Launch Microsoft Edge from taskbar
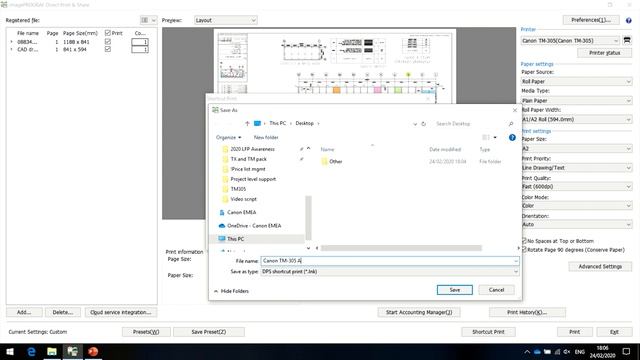Image resolution: width=640 pixels, height=360 pixels. (x=31, y=351)
